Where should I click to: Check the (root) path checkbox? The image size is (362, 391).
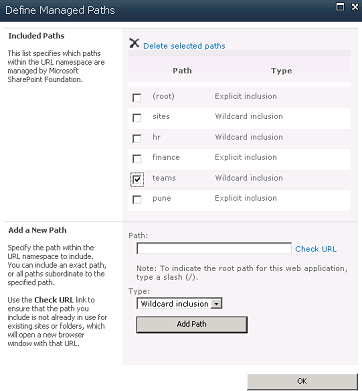click(x=137, y=98)
